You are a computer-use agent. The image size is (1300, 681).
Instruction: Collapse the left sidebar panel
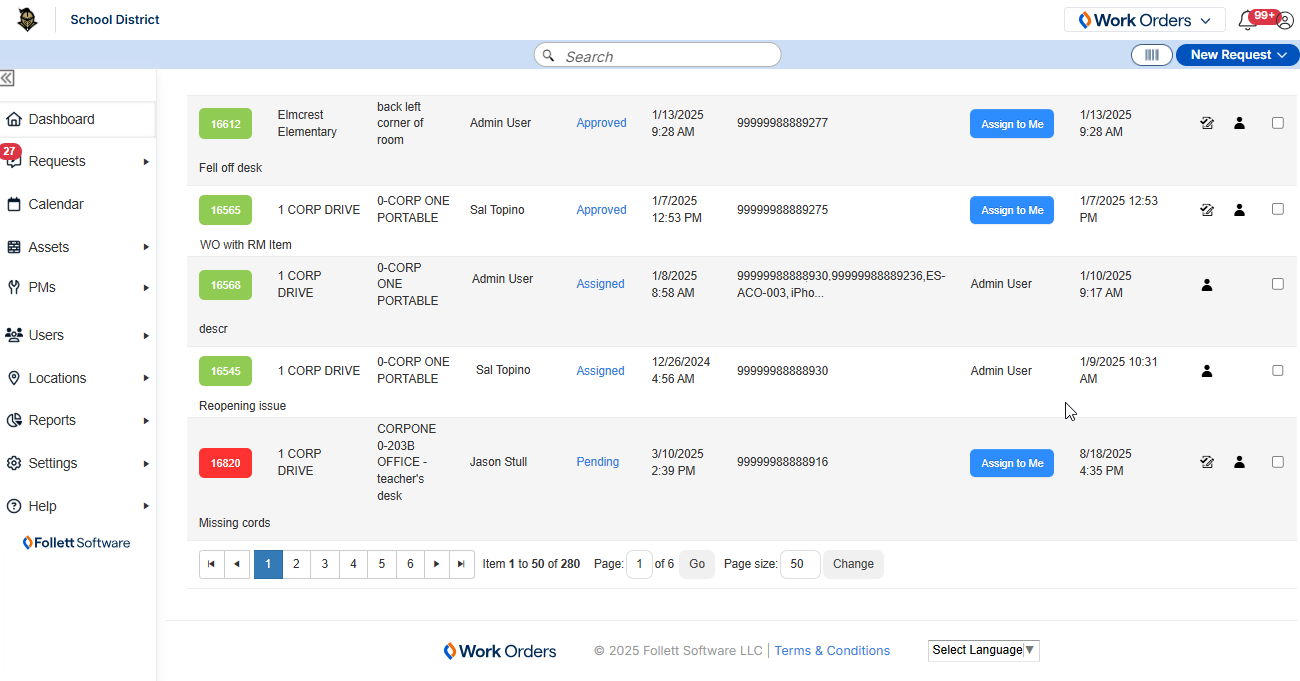point(8,77)
